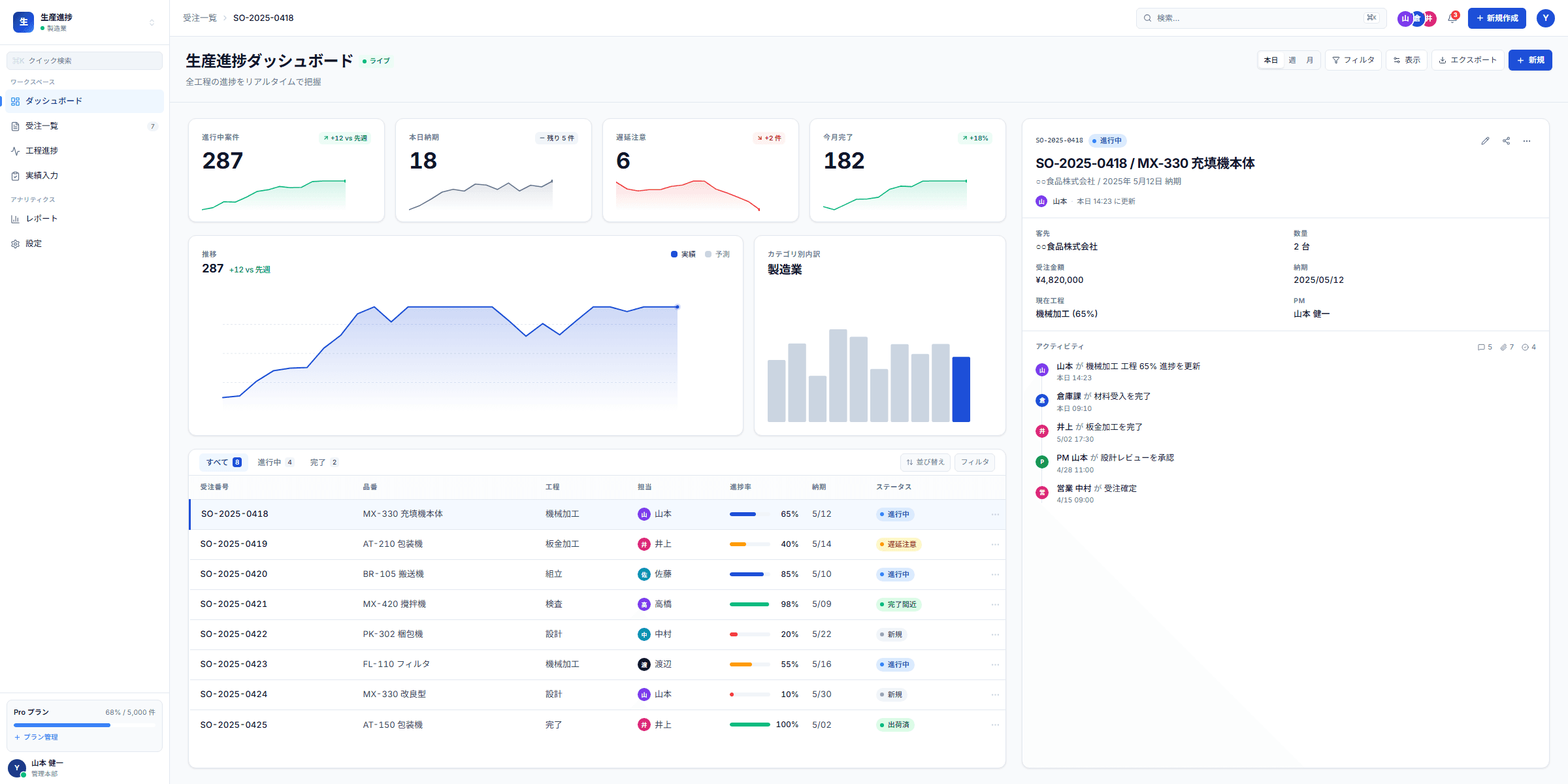The width and height of the screenshot is (1568, 784).
Task: Select the すべて tab
Action: tap(223, 463)
